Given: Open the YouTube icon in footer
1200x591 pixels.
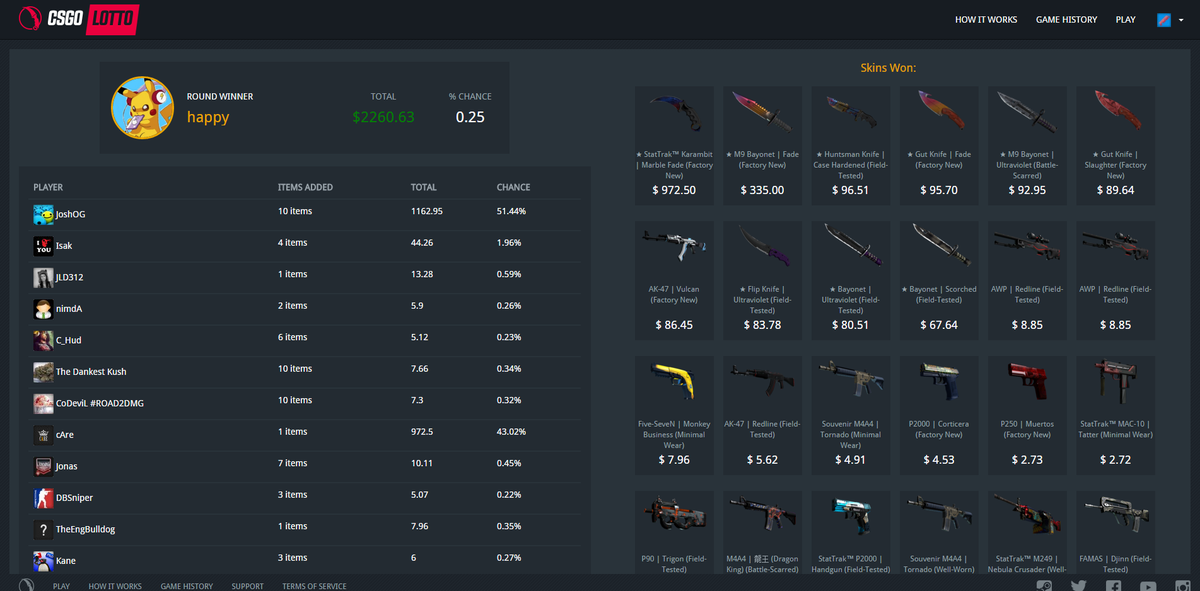Looking at the screenshot, I should click(x=1147, y=586).
